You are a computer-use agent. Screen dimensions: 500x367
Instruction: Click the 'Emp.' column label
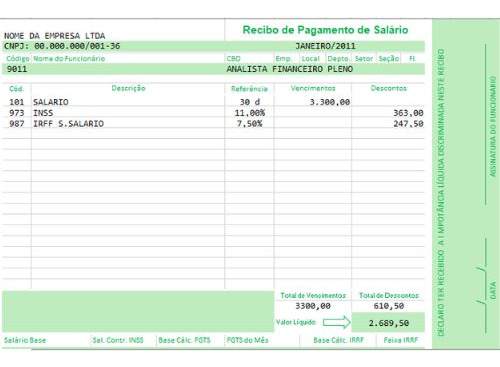pos(283,59)
